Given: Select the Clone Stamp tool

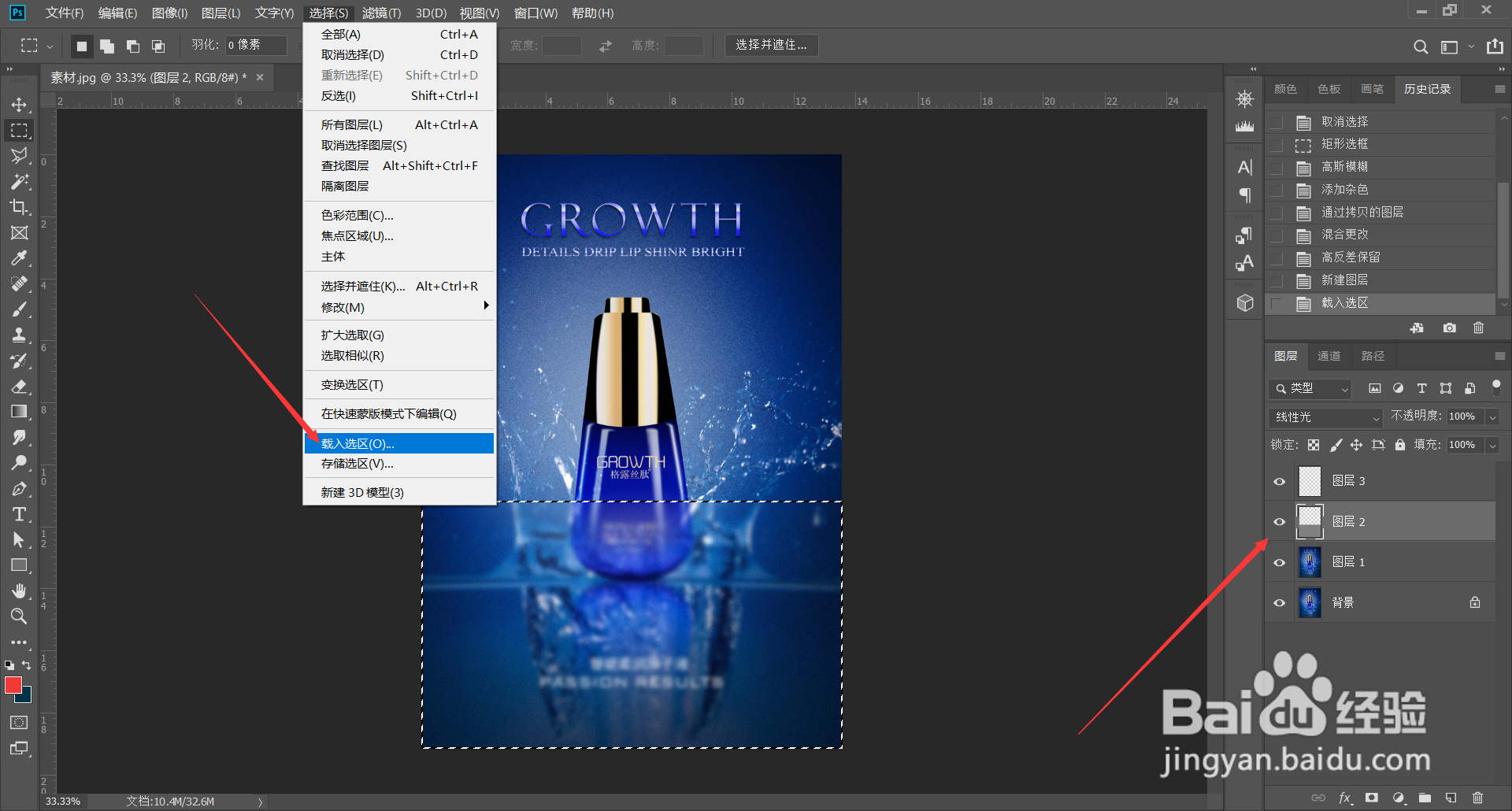Looking at the screenshot, I should click(19, 335).
